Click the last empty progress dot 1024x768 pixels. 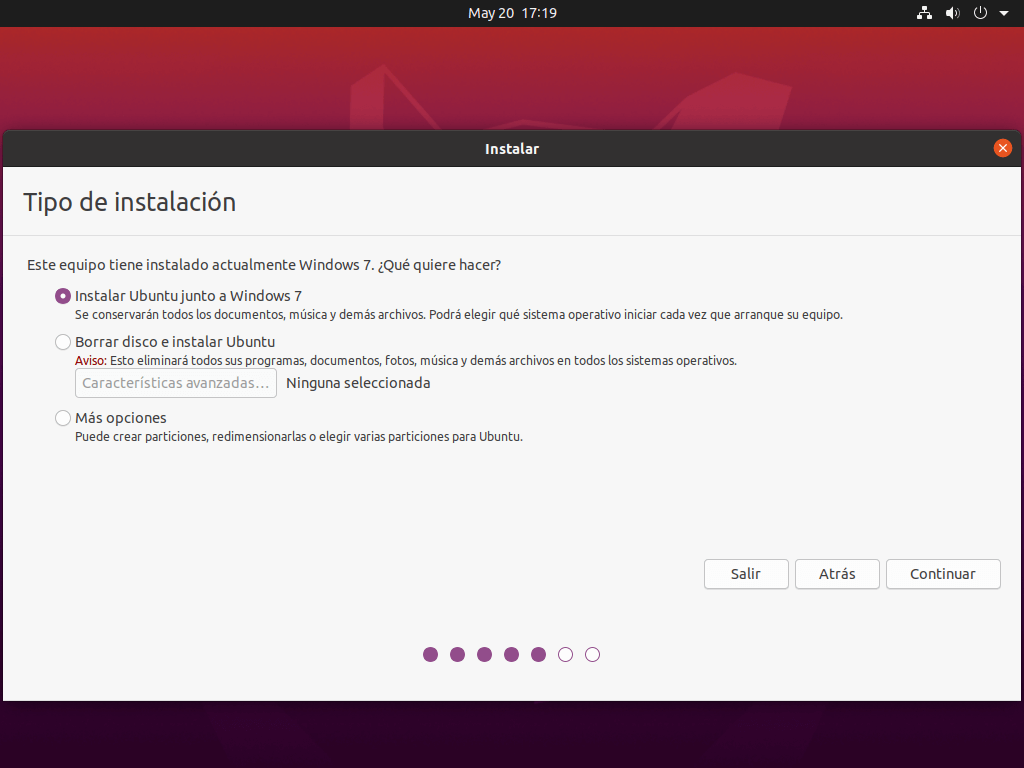pyautogui.click(x=593, y=655)
